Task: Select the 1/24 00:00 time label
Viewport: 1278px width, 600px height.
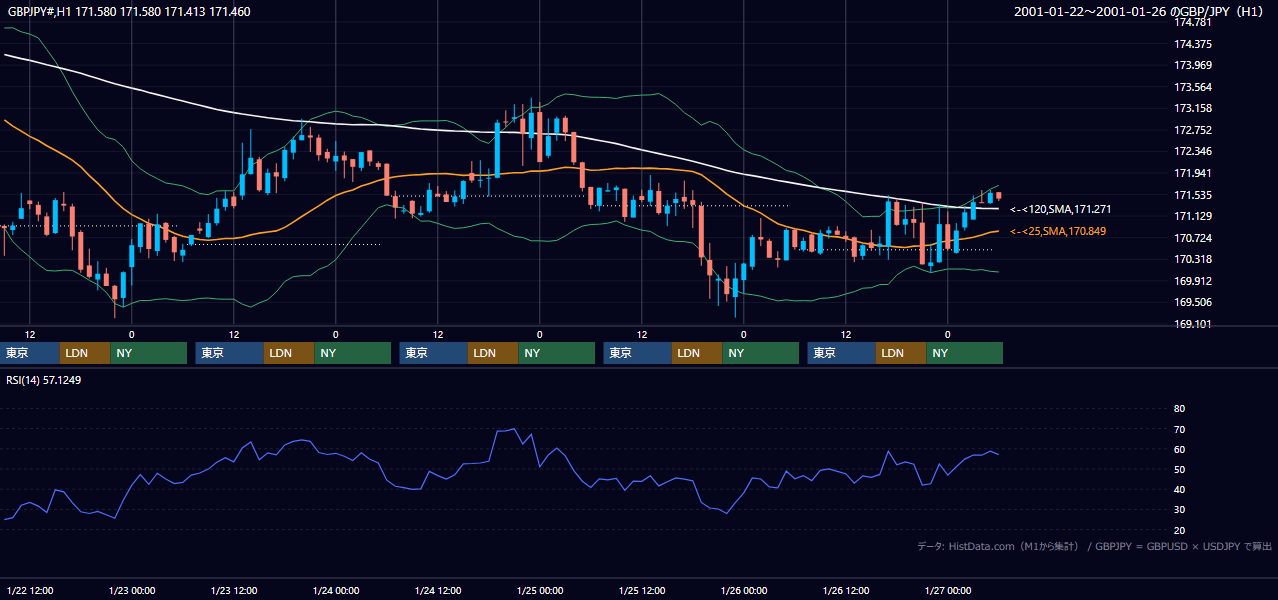Action: click(335, 590)
